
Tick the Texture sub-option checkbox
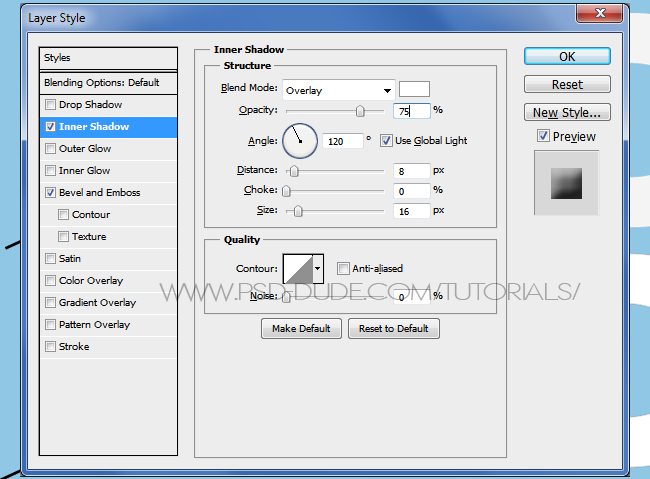point(63,236)
